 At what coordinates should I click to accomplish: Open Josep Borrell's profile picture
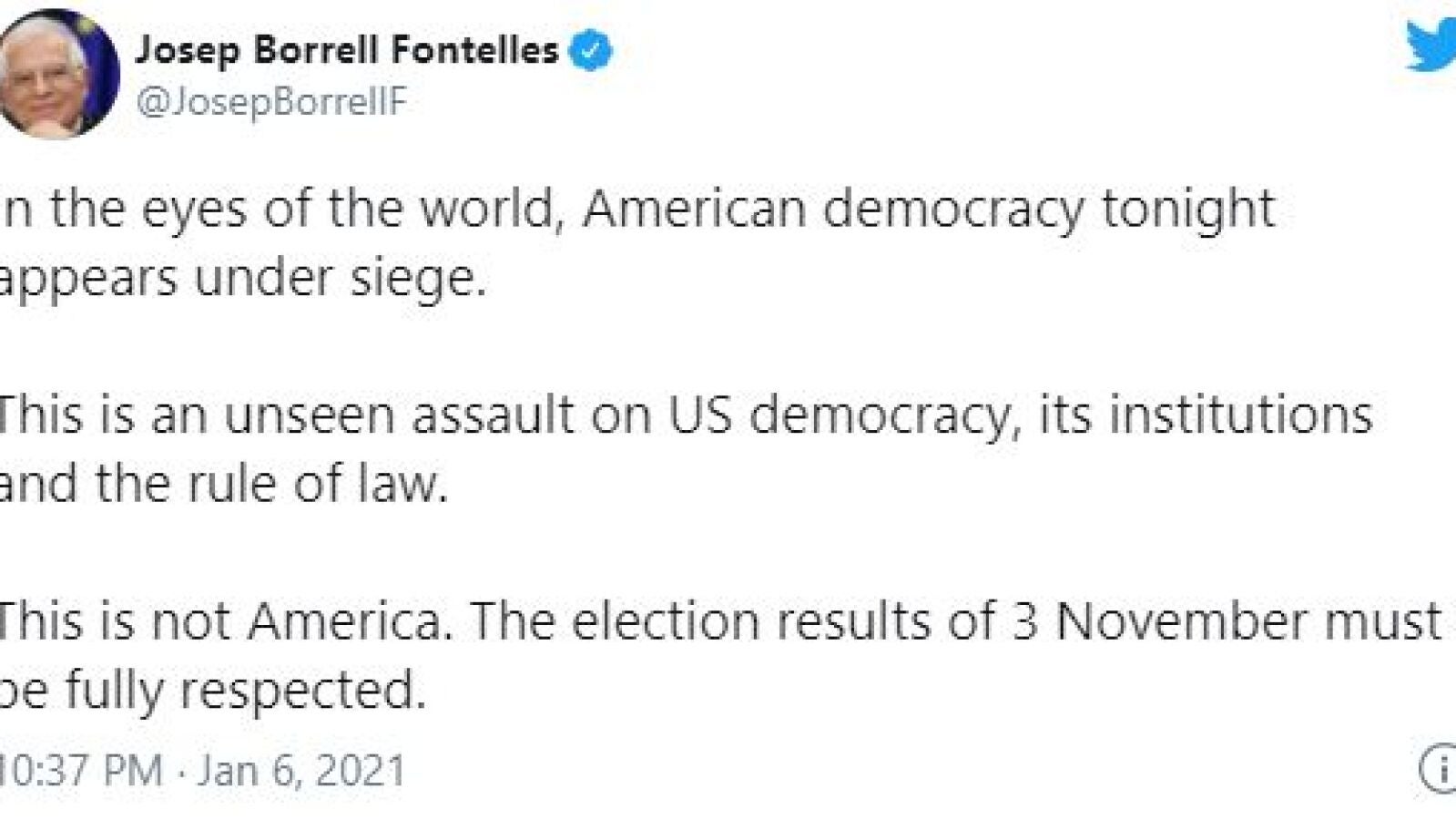[56, 73]
